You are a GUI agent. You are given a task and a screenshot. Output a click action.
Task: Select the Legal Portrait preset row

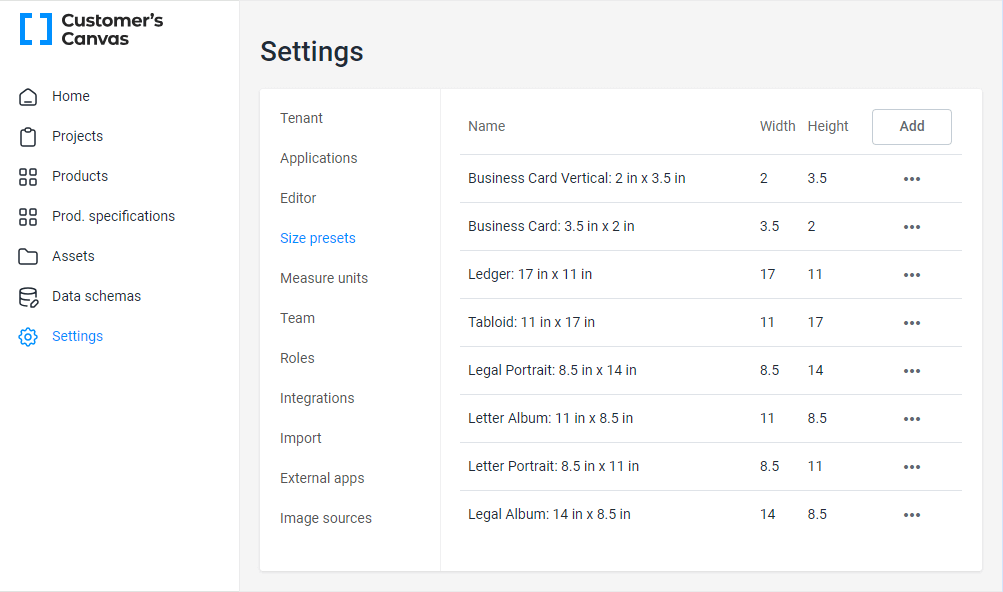(x=552, y=370)
